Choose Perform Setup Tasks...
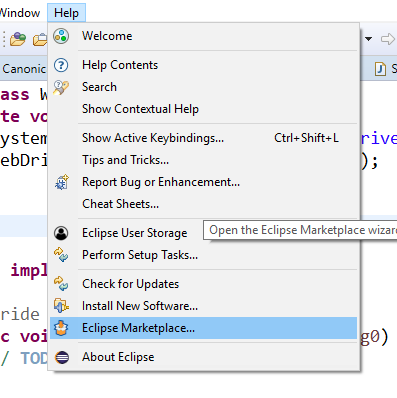The height and width of the screenshot is (398, 397). [x=203, y=255]
